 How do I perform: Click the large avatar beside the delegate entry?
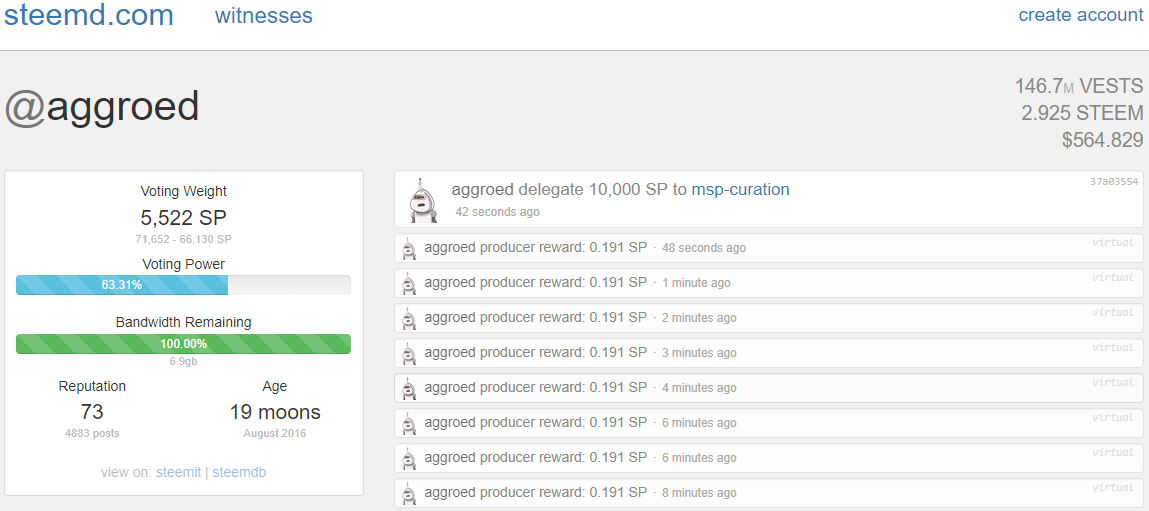click(421, 200)
